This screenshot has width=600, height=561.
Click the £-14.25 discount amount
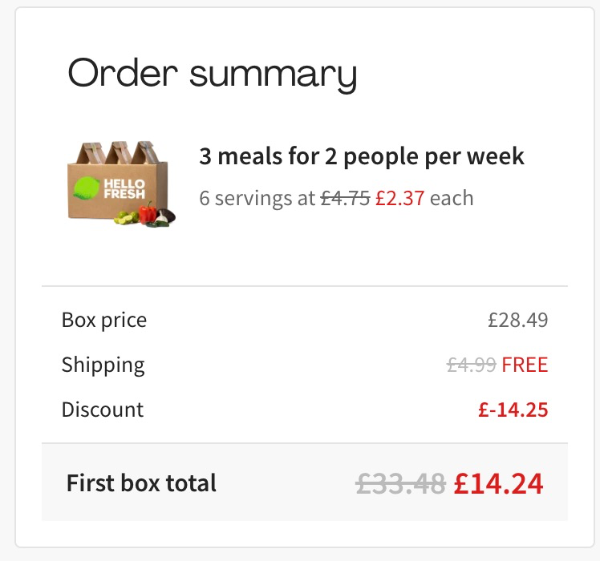coord(514,410)
